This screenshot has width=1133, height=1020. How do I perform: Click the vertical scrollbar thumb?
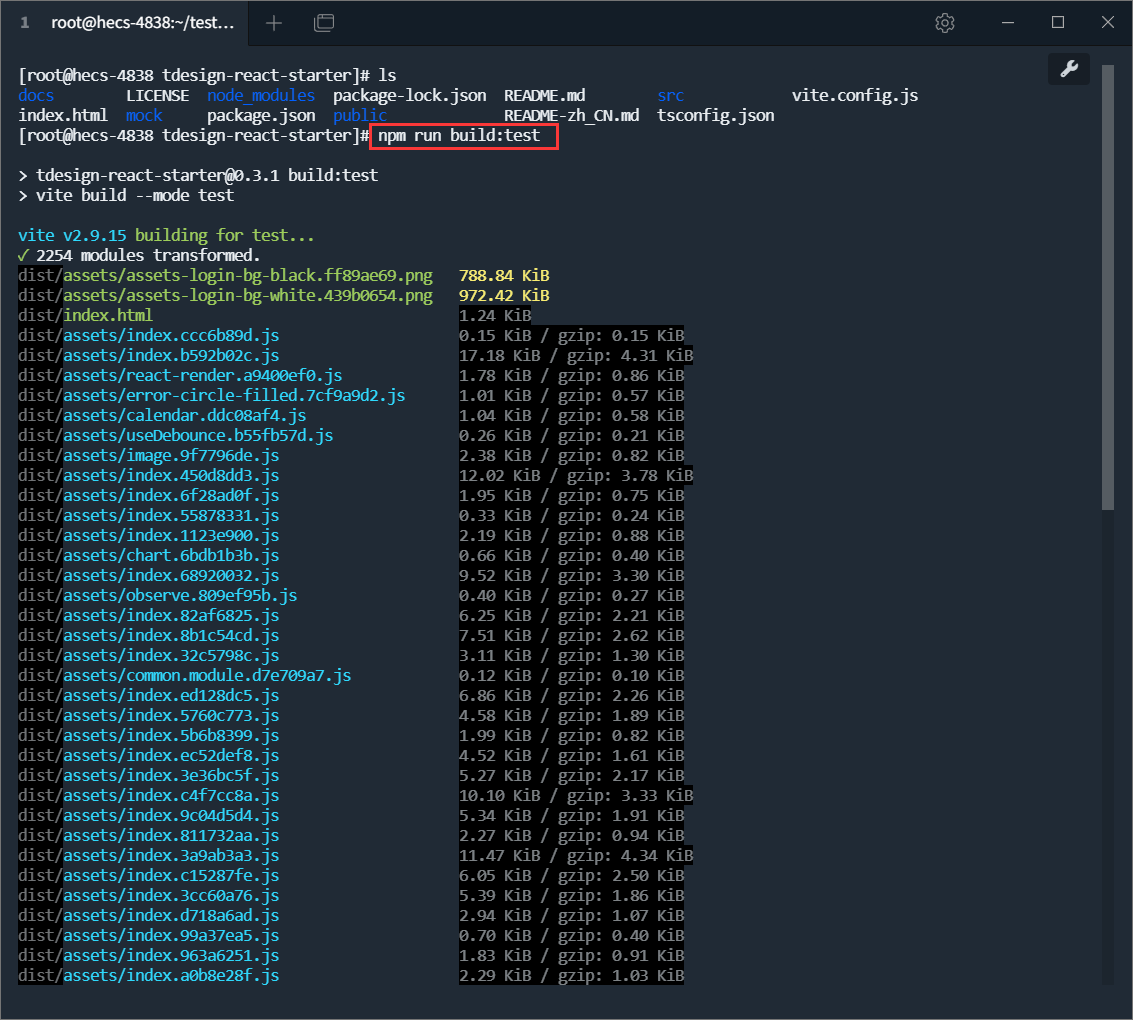pos(1108,288)
